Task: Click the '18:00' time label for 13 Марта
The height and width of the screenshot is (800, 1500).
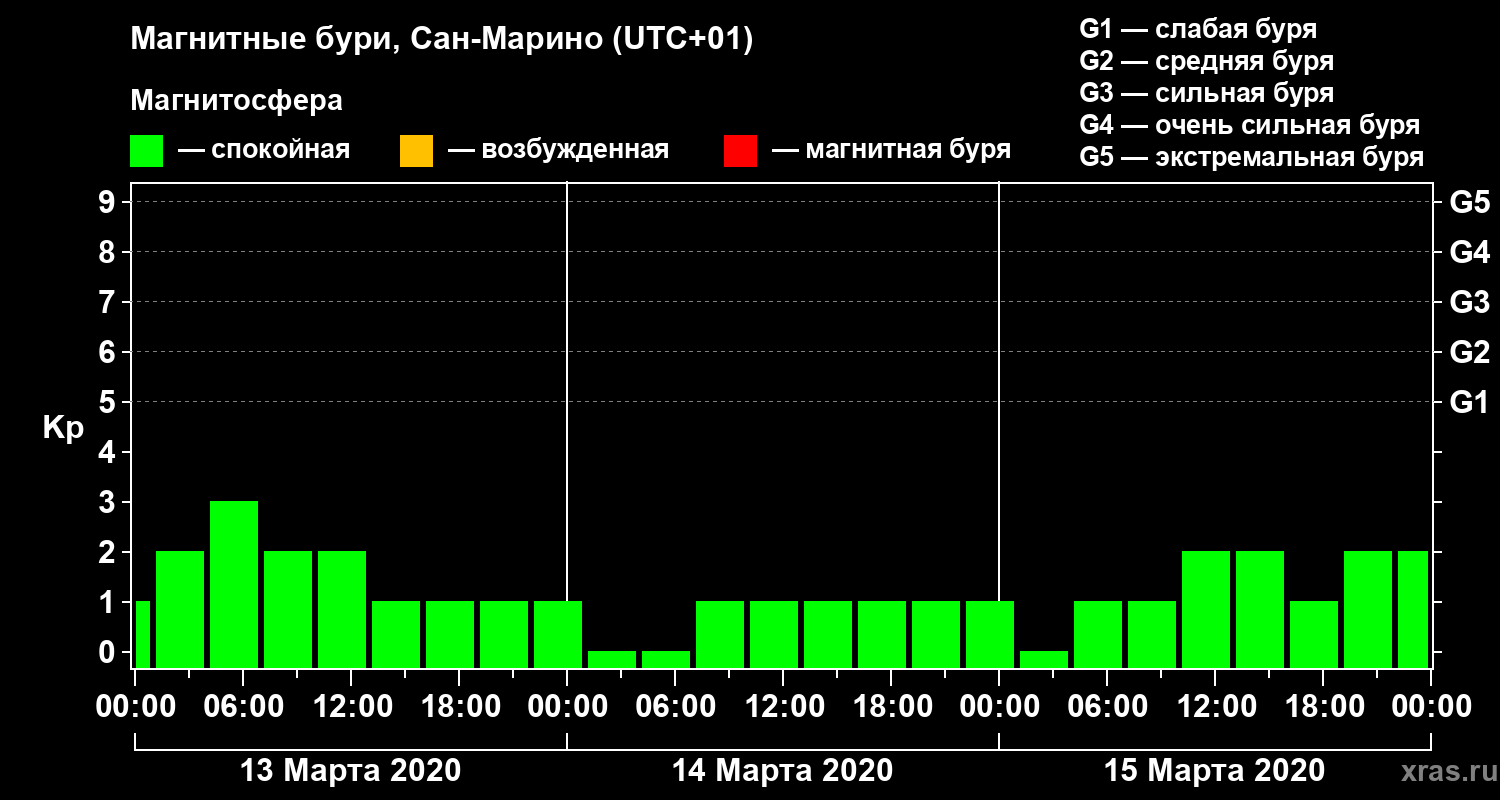Action: pyautogui.click(x=459, y=707)
